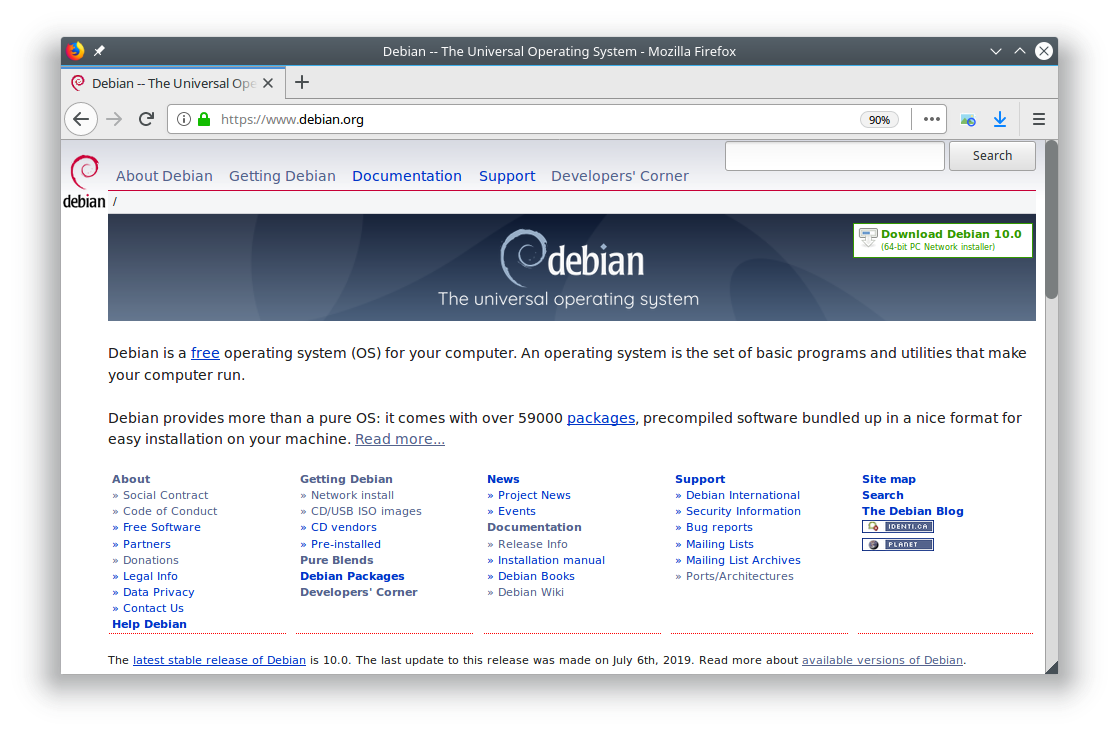
Task: Open the CD vendors link
Action: [x=343, y=527]
